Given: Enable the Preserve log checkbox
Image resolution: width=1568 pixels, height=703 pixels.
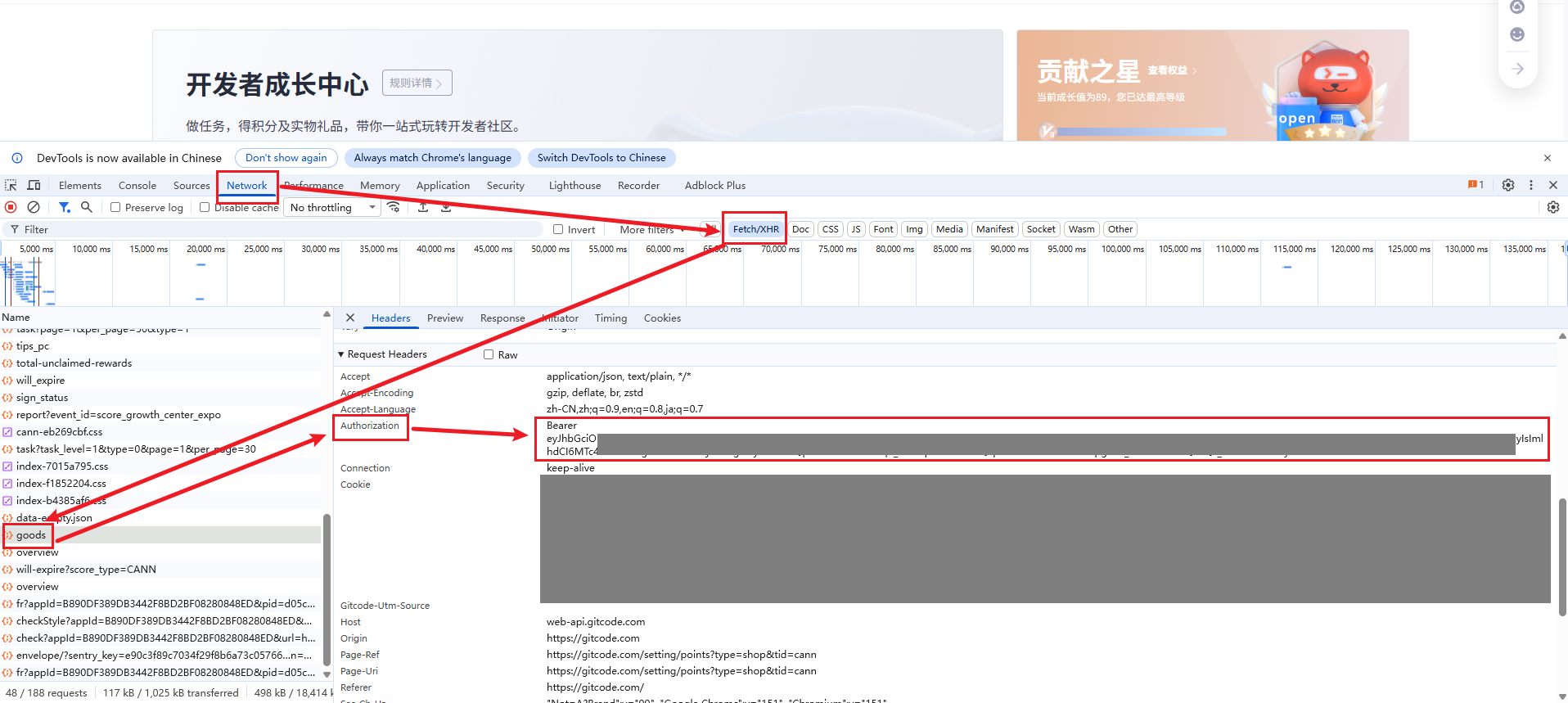Looking at the screenshot, I should 115,207.
